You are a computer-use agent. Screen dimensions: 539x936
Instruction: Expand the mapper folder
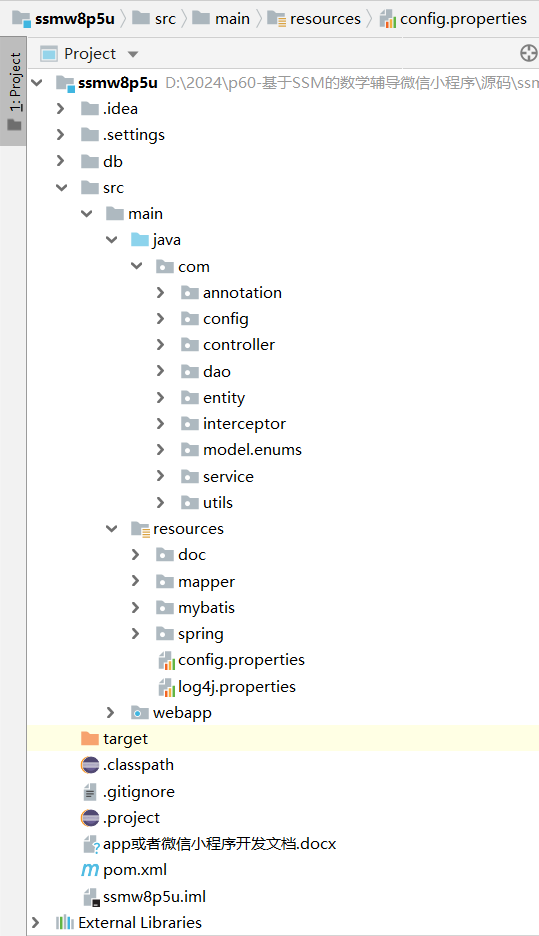(135, 581)
